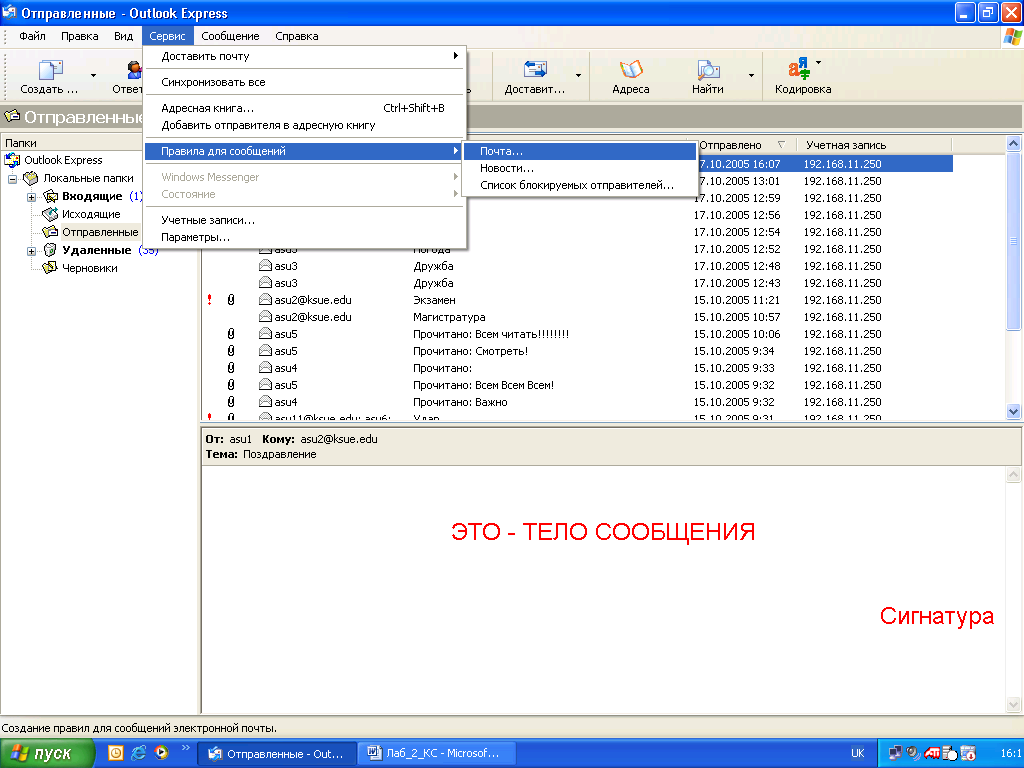Click the Сервис menu

[x=167, y=36]
